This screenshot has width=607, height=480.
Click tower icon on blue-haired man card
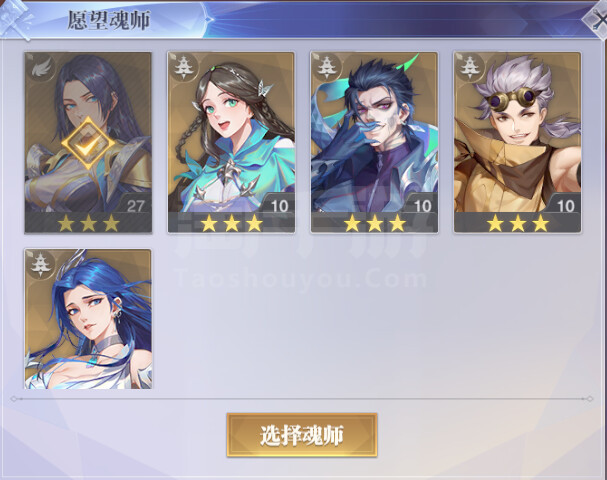pos(327,68)
